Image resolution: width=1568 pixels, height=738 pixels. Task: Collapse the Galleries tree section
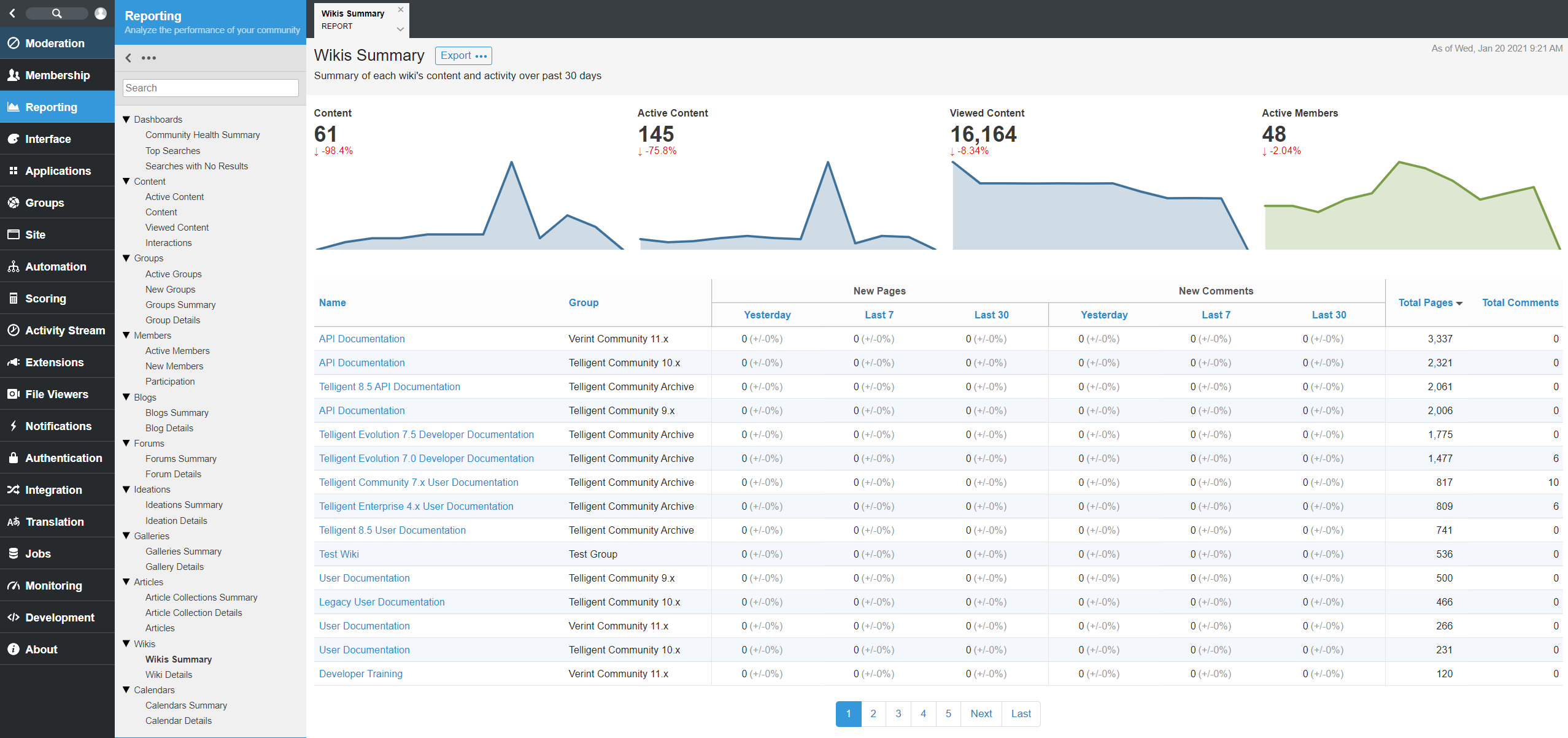tap(126, 536)
